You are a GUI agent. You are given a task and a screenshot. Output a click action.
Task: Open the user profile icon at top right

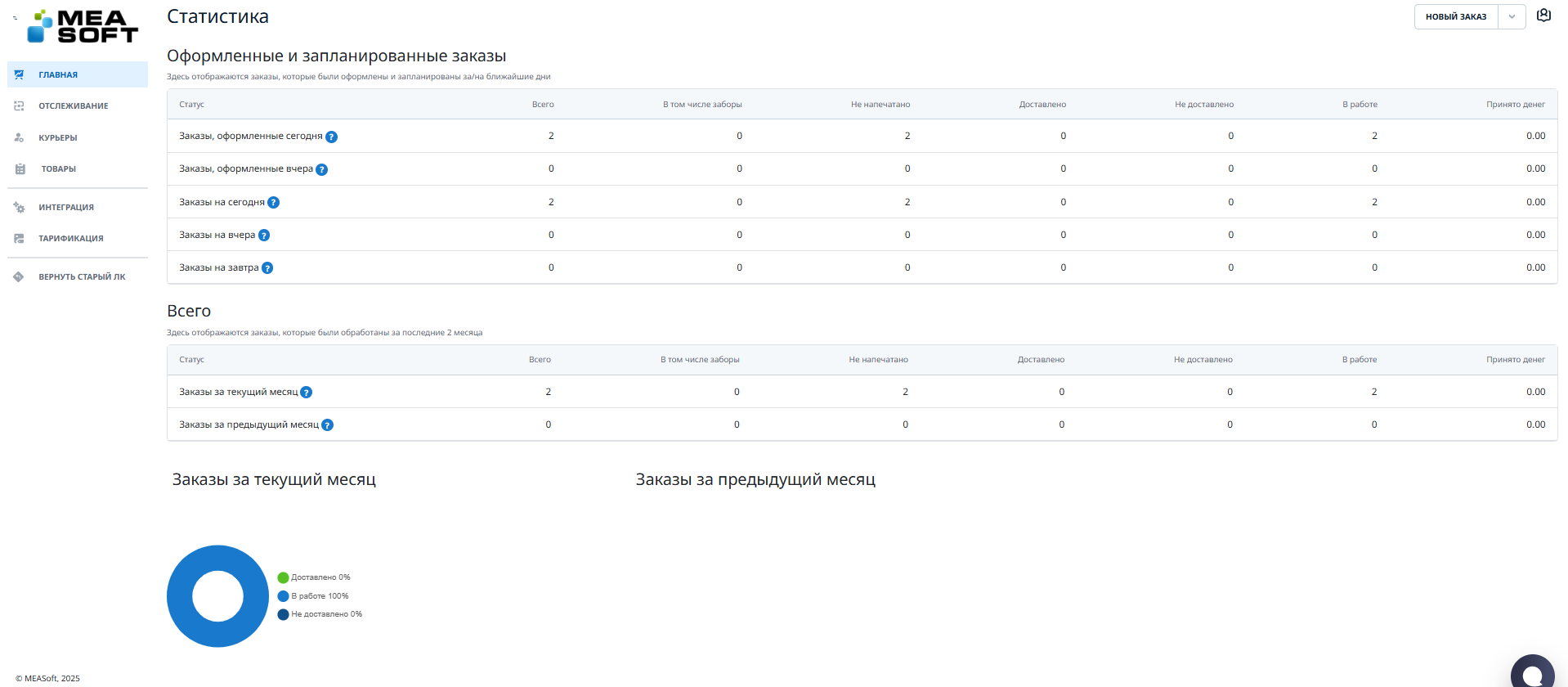click(x=1543, y=16)
